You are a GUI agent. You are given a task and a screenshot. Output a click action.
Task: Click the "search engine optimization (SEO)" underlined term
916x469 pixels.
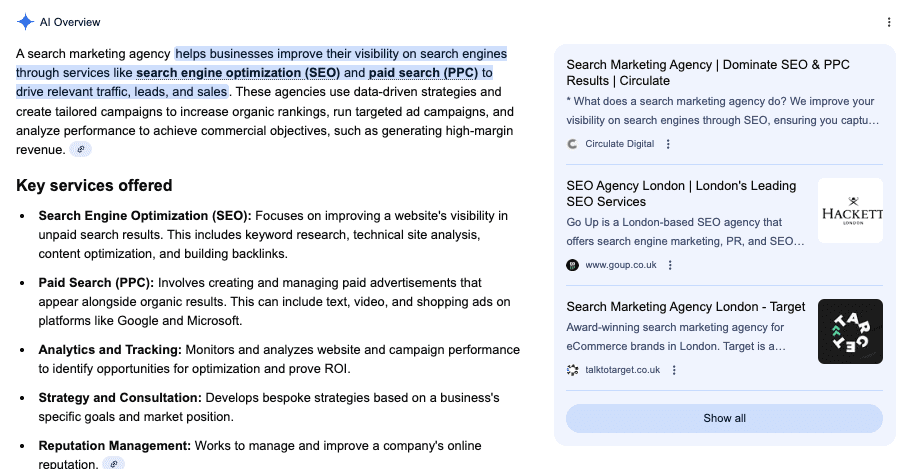pyautogui.click(x=238, y=73)
